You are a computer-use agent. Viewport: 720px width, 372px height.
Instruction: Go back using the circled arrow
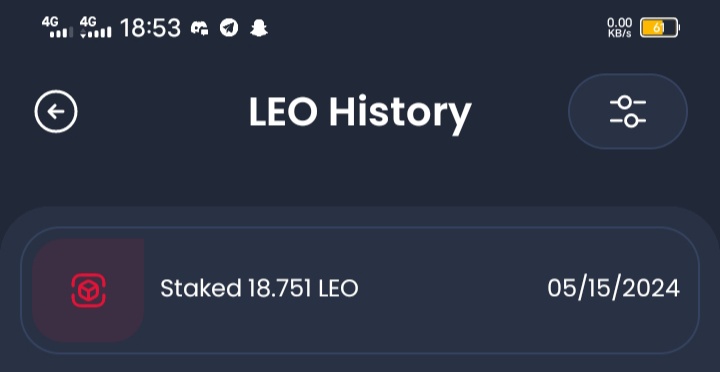(56, 112)
